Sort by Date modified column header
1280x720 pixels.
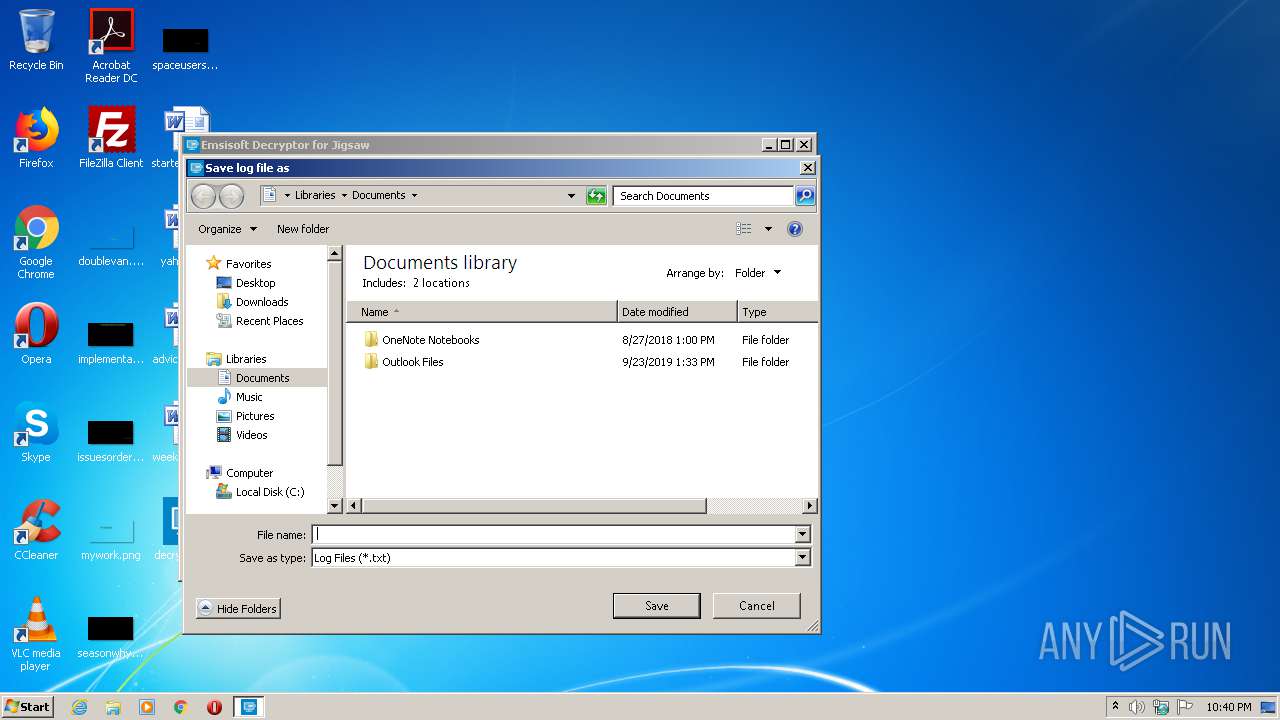pyautogui.click(x=677, y=312)
